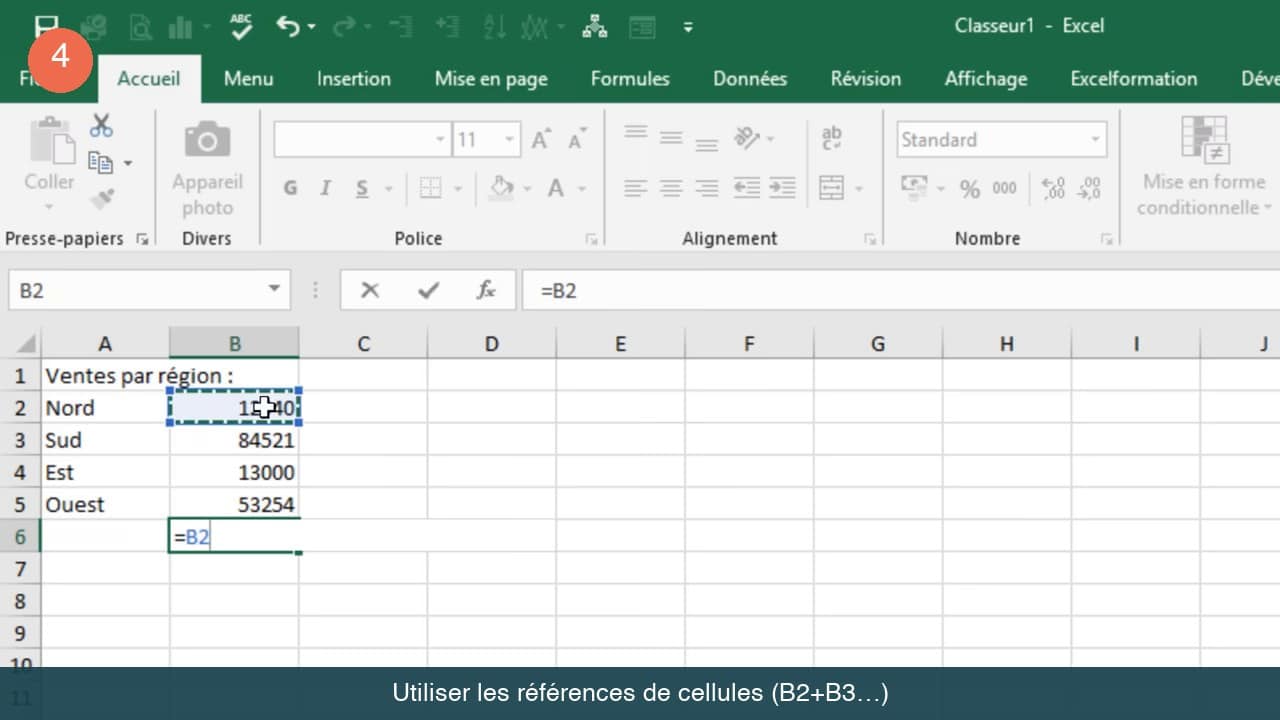Screen dimensions: 1280x720
Task: Open the Révision tab
Action: pos(866,79)
